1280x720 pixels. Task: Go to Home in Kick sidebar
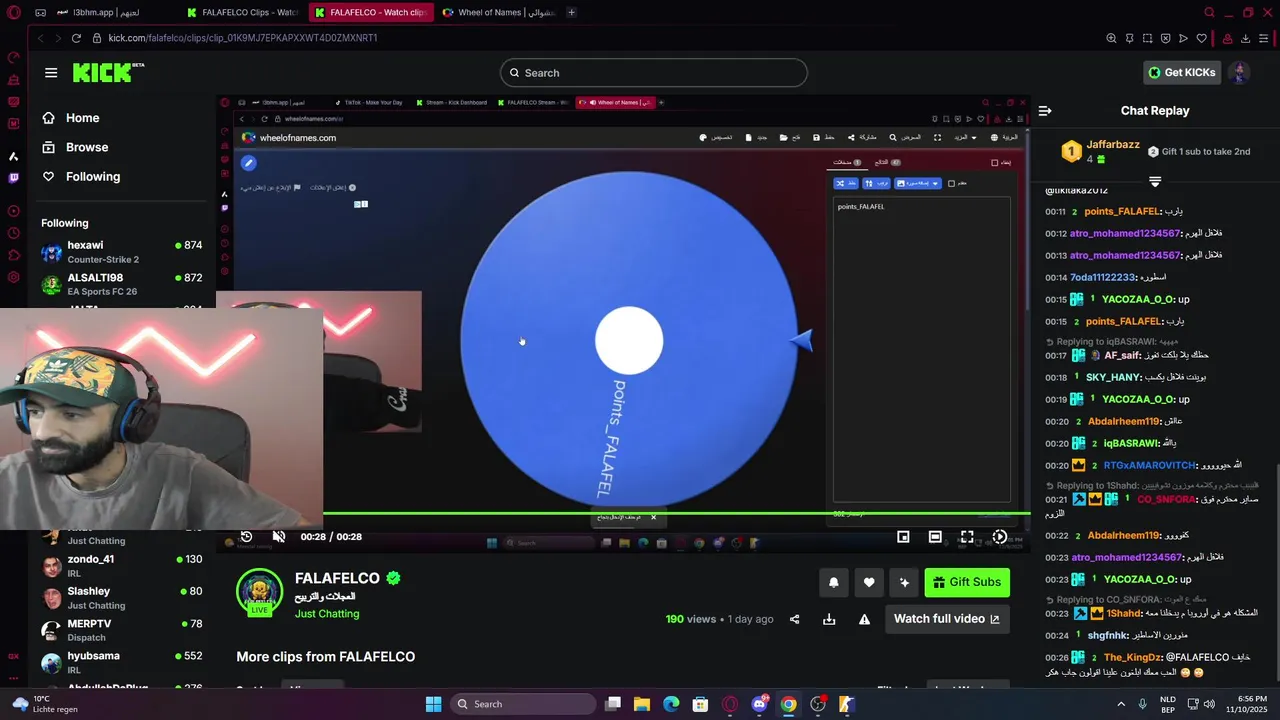click(x=82, y=118)
